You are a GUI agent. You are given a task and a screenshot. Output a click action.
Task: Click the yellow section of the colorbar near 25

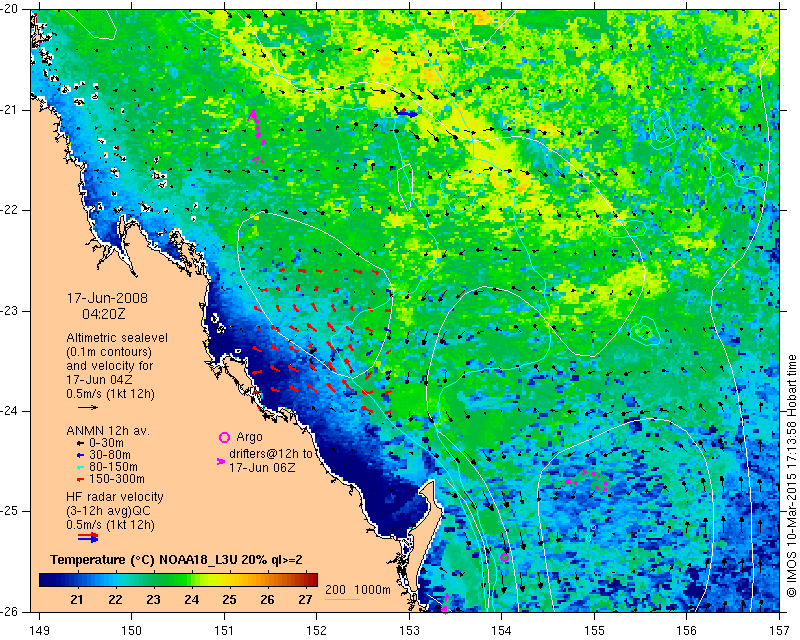pyautogui.click(x=230, y=580)
